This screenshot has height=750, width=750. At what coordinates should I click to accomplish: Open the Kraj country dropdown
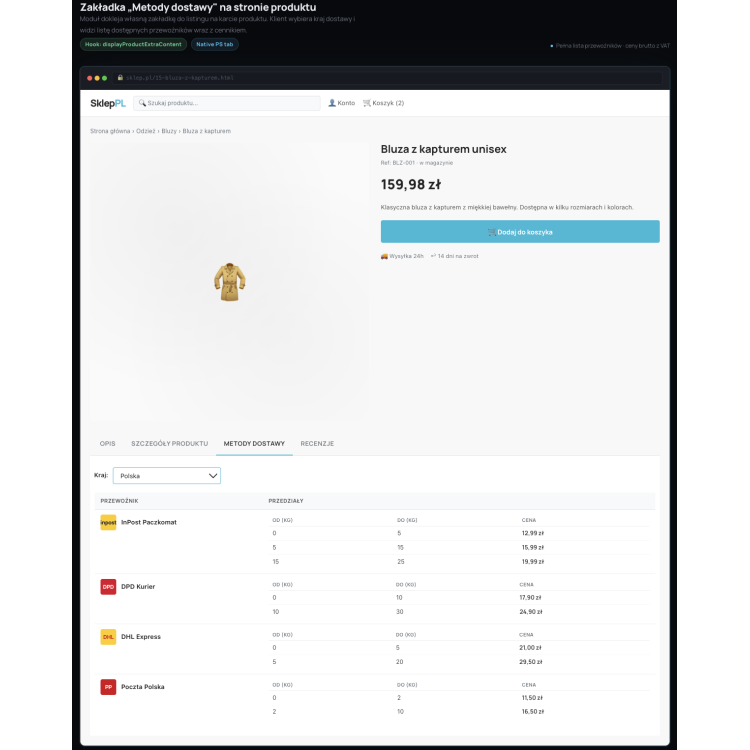click(x=167, y=476)
